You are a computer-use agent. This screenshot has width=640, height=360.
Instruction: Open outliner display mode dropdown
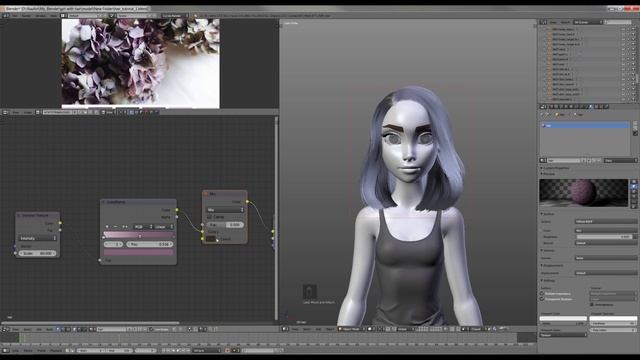click(x=588, y=22)
